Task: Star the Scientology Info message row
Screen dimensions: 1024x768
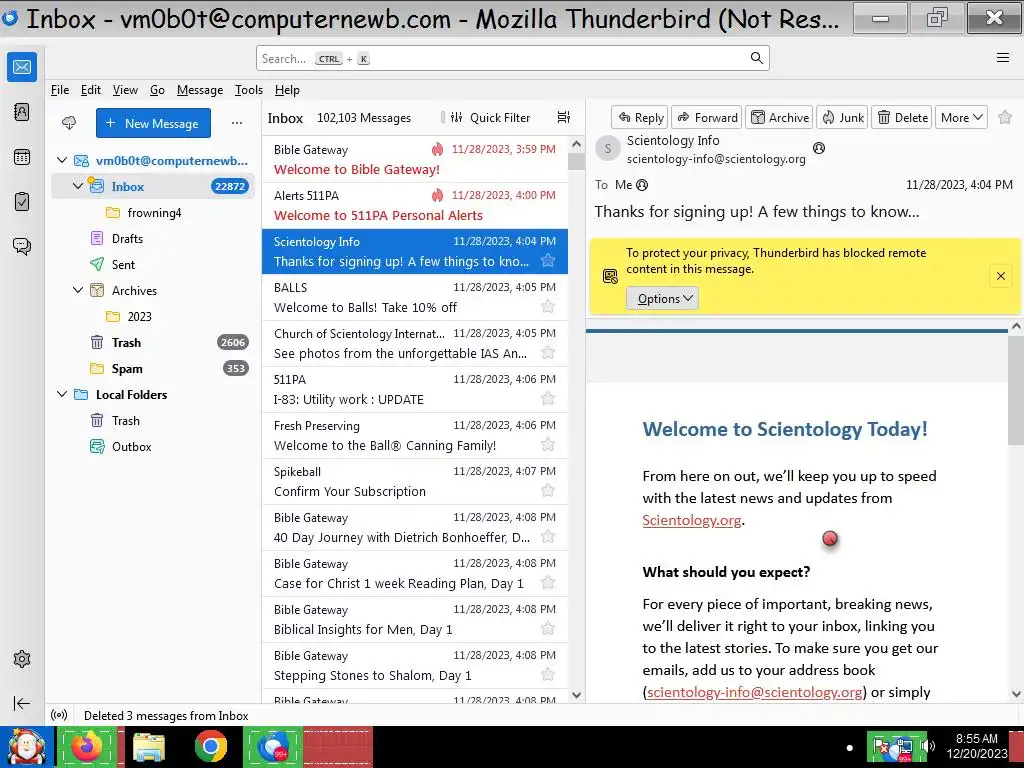Action: click(x=548, y=261)
